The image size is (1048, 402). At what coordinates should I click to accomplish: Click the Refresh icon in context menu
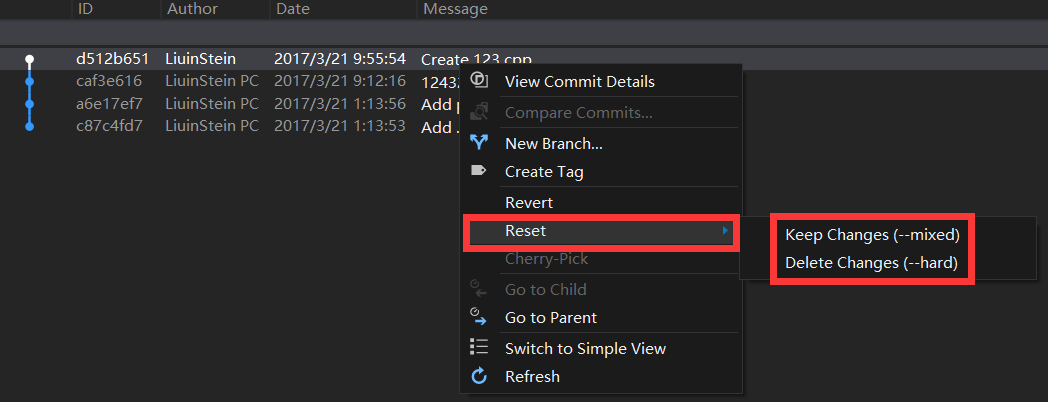click(479, 376)
